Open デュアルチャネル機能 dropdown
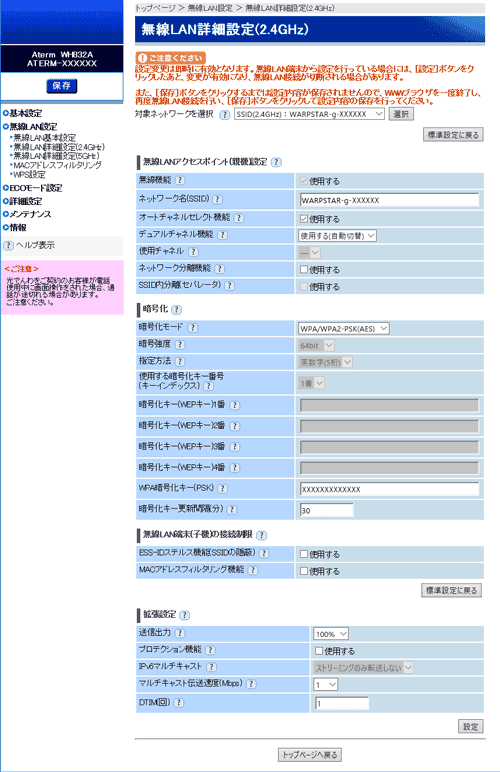The height and width of the screenshot is (772, 500). coord(338,236)
